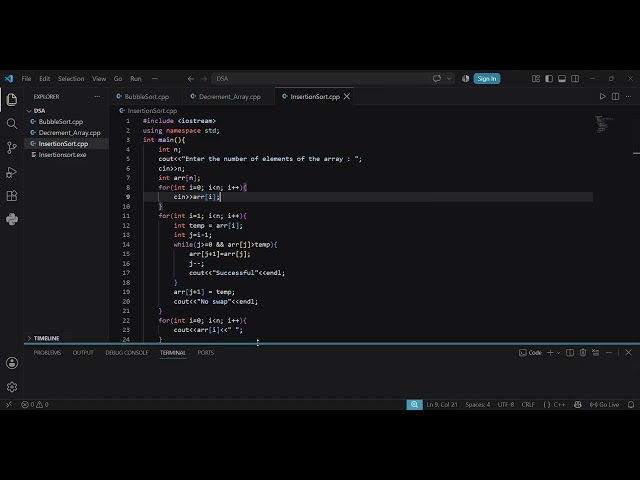Click Spaces: 4 indentation setting
This screenshot has height=480, width=640.
(478, 404)
